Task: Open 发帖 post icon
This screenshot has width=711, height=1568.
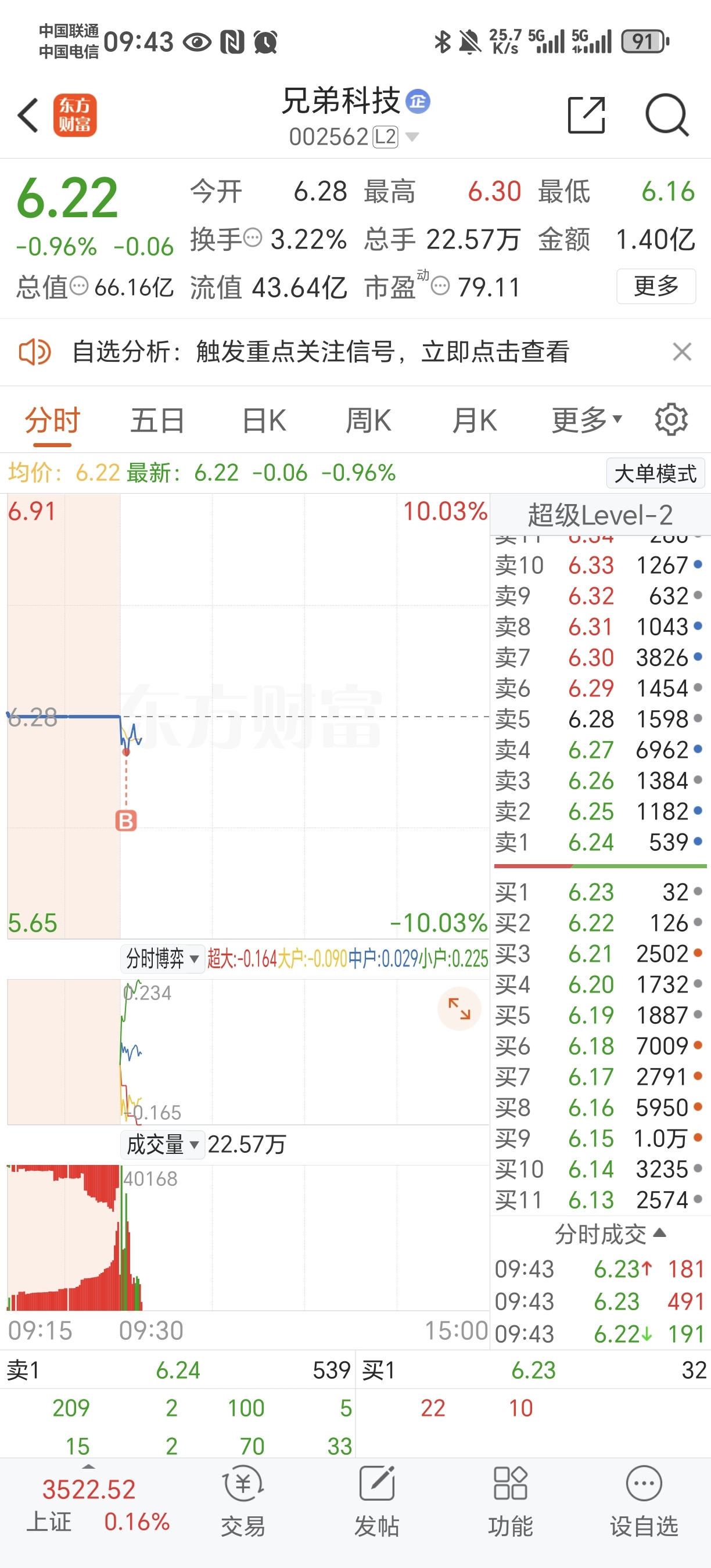Action: 377,1484
